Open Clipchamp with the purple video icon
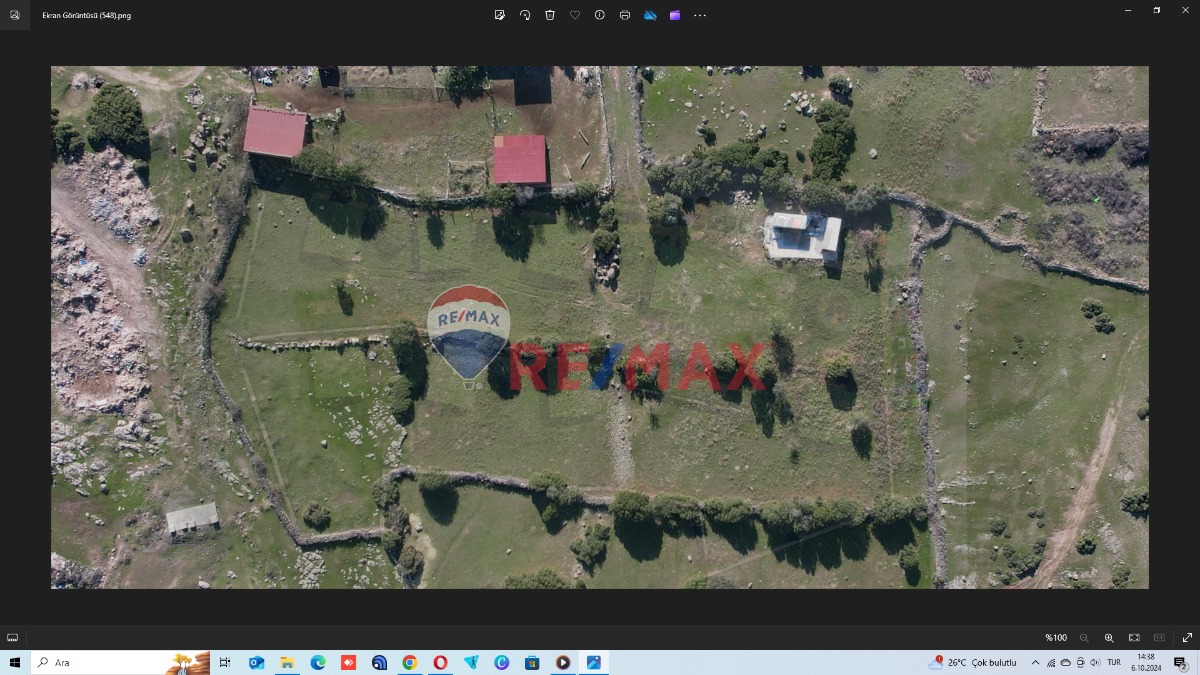 675,15
